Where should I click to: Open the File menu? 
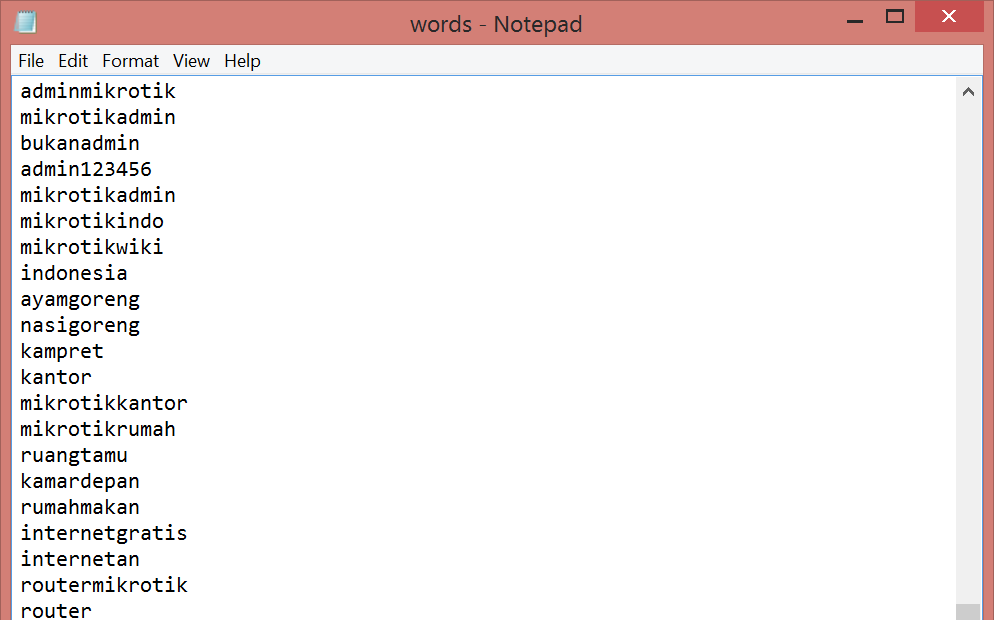[31, 61]
